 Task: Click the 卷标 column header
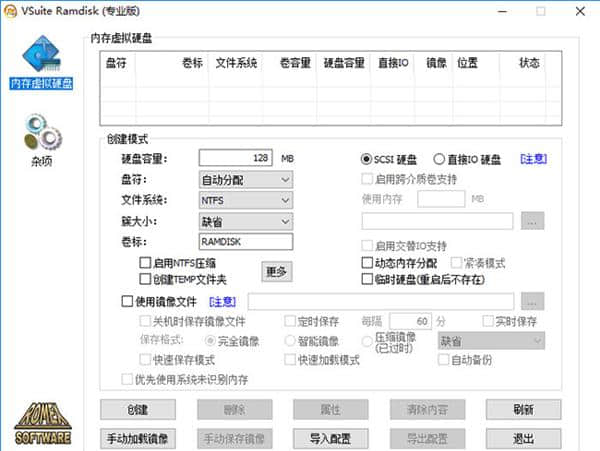click(x=192, y=62)
